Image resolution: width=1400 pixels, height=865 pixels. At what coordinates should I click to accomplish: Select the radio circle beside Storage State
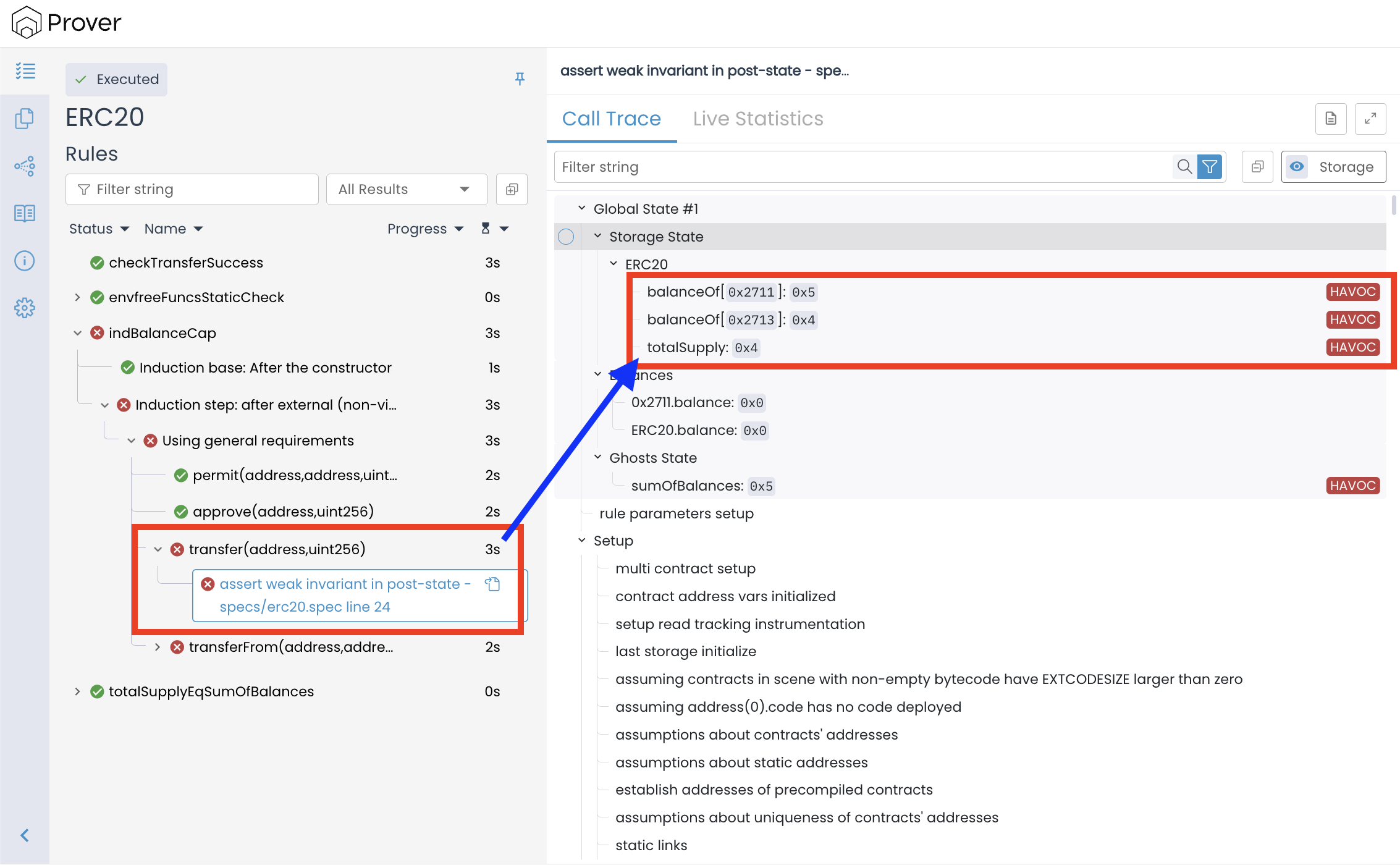(x=566, y=237)
